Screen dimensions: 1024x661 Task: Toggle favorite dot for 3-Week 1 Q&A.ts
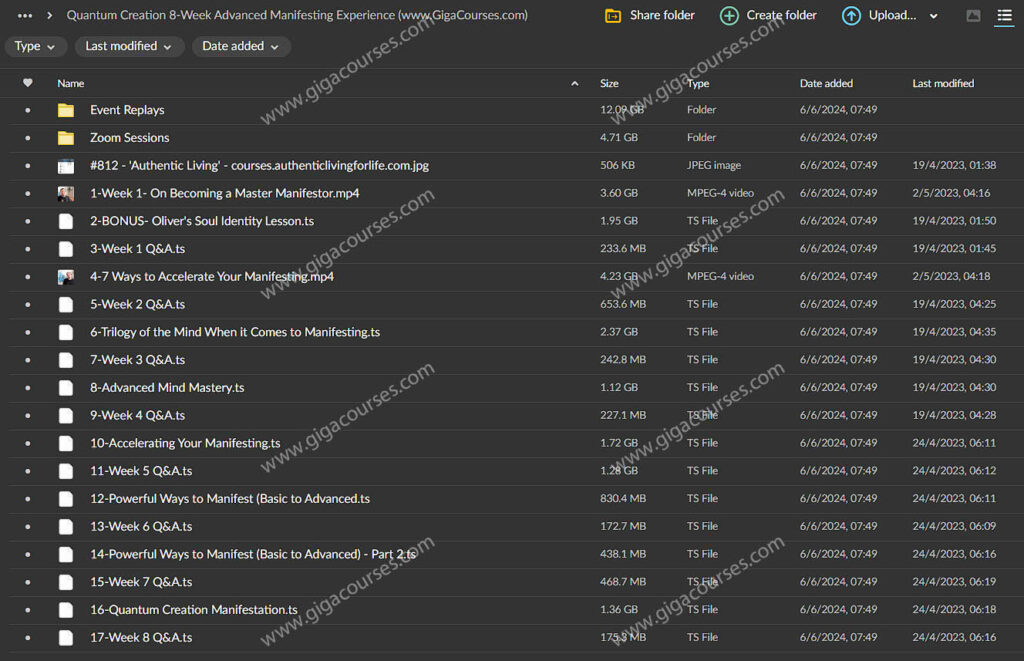28,249
